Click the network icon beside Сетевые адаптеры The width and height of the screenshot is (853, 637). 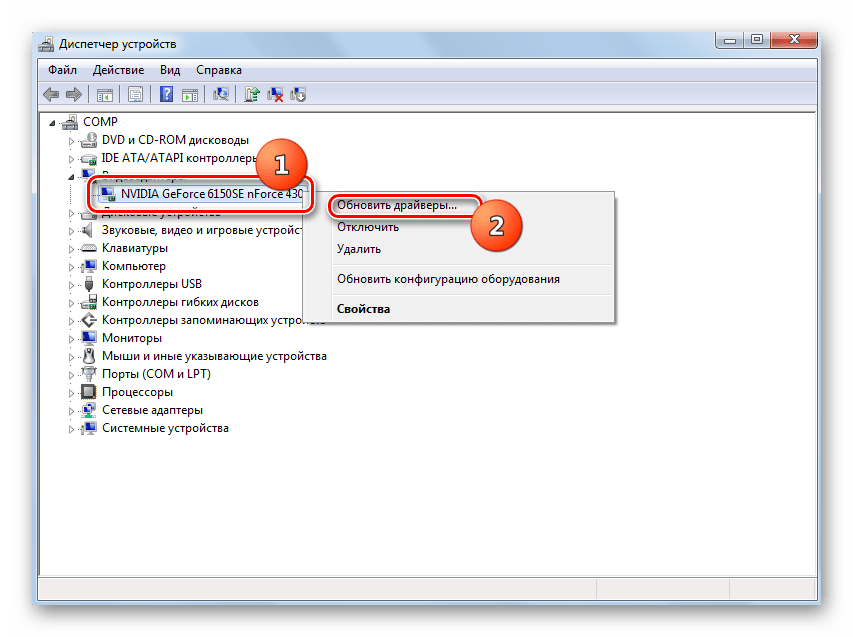88,410
